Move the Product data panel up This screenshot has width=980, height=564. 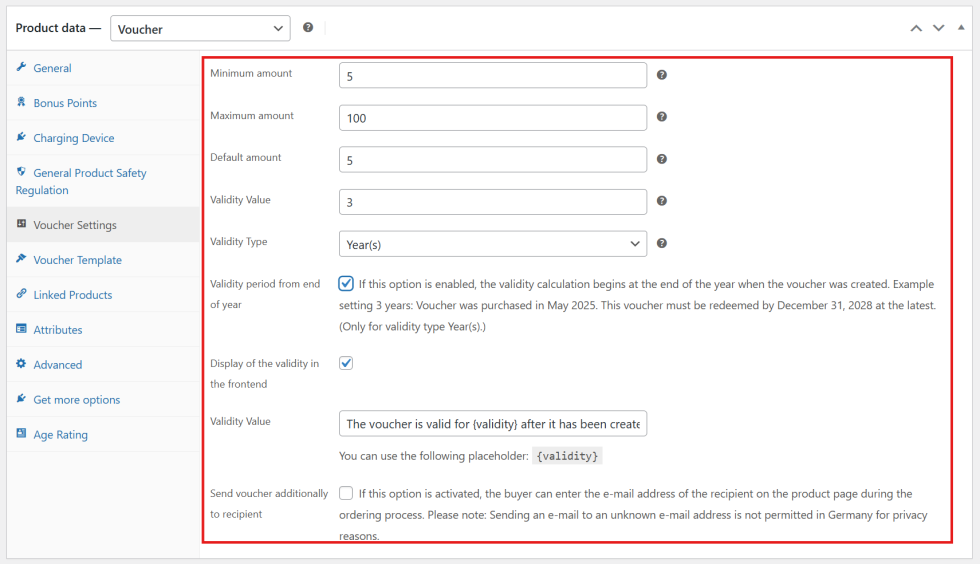(916, 28)
